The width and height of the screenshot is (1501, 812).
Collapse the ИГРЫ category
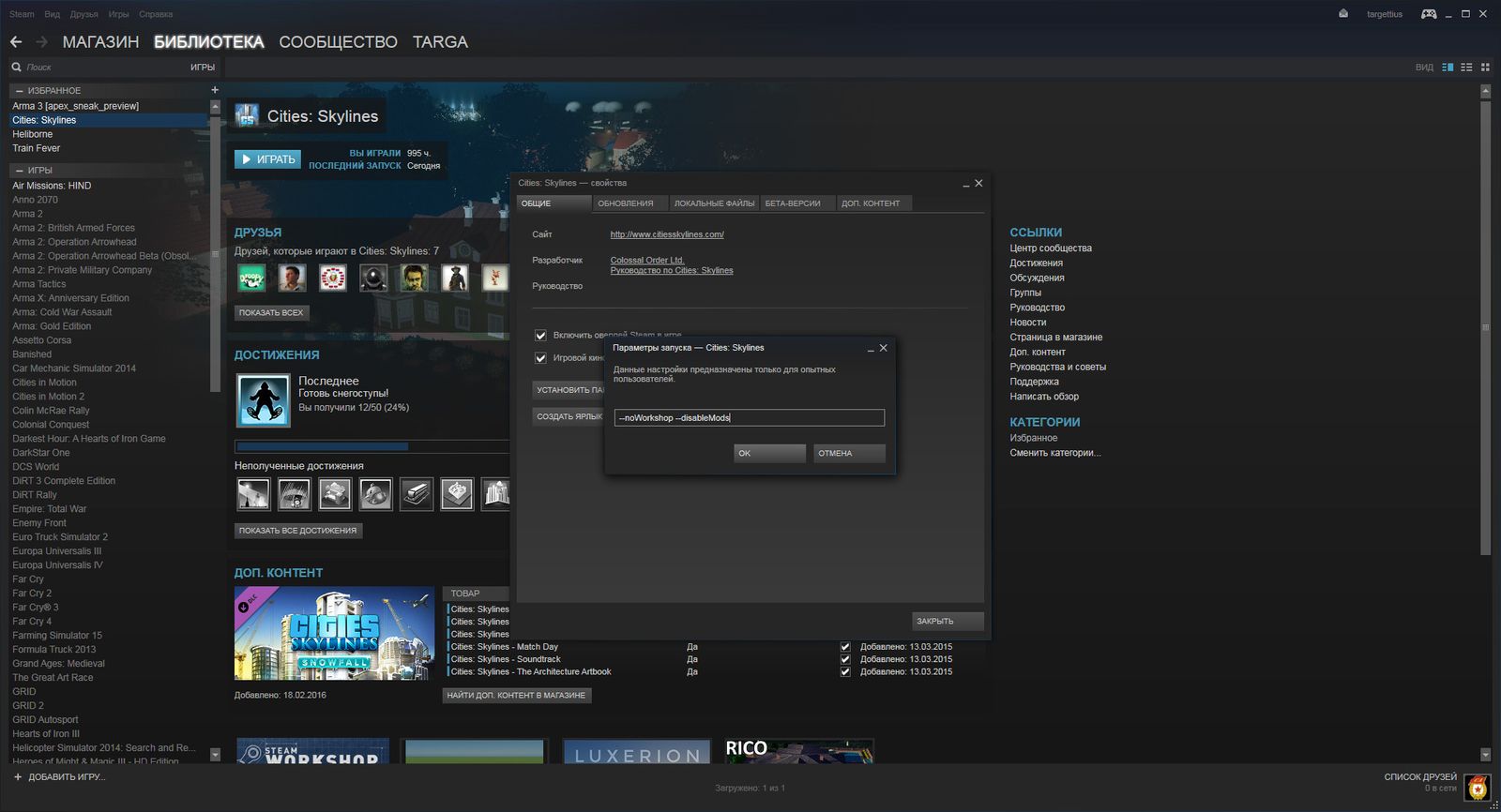[20, 171]
